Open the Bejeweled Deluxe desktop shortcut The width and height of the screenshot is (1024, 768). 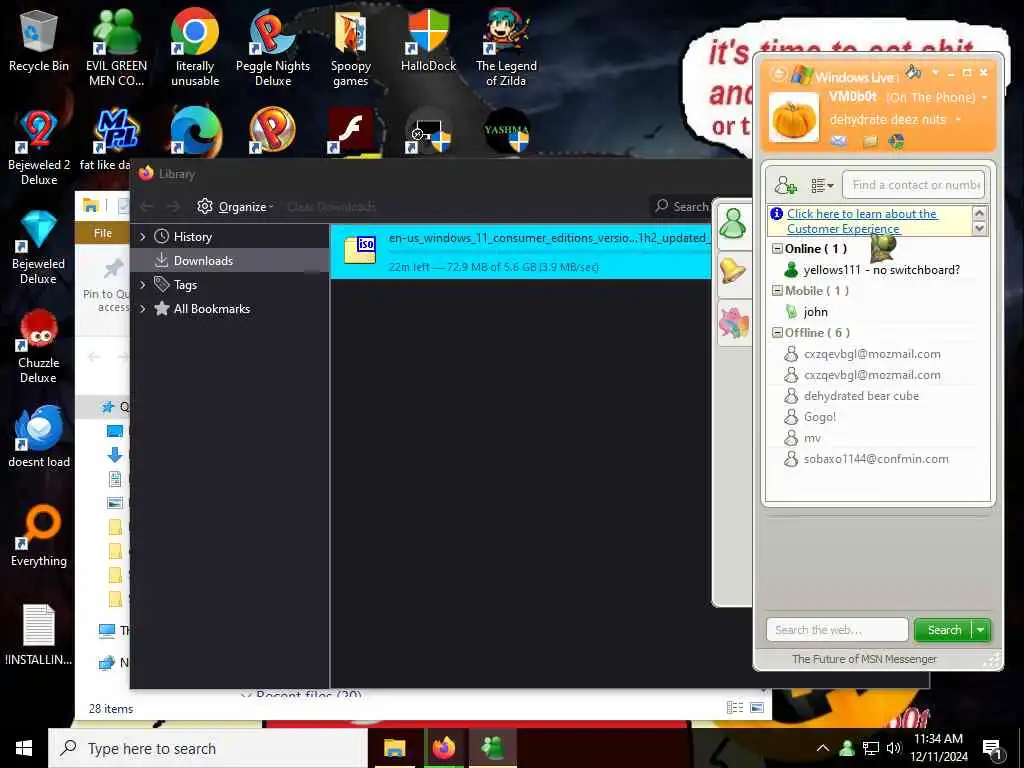39,247
